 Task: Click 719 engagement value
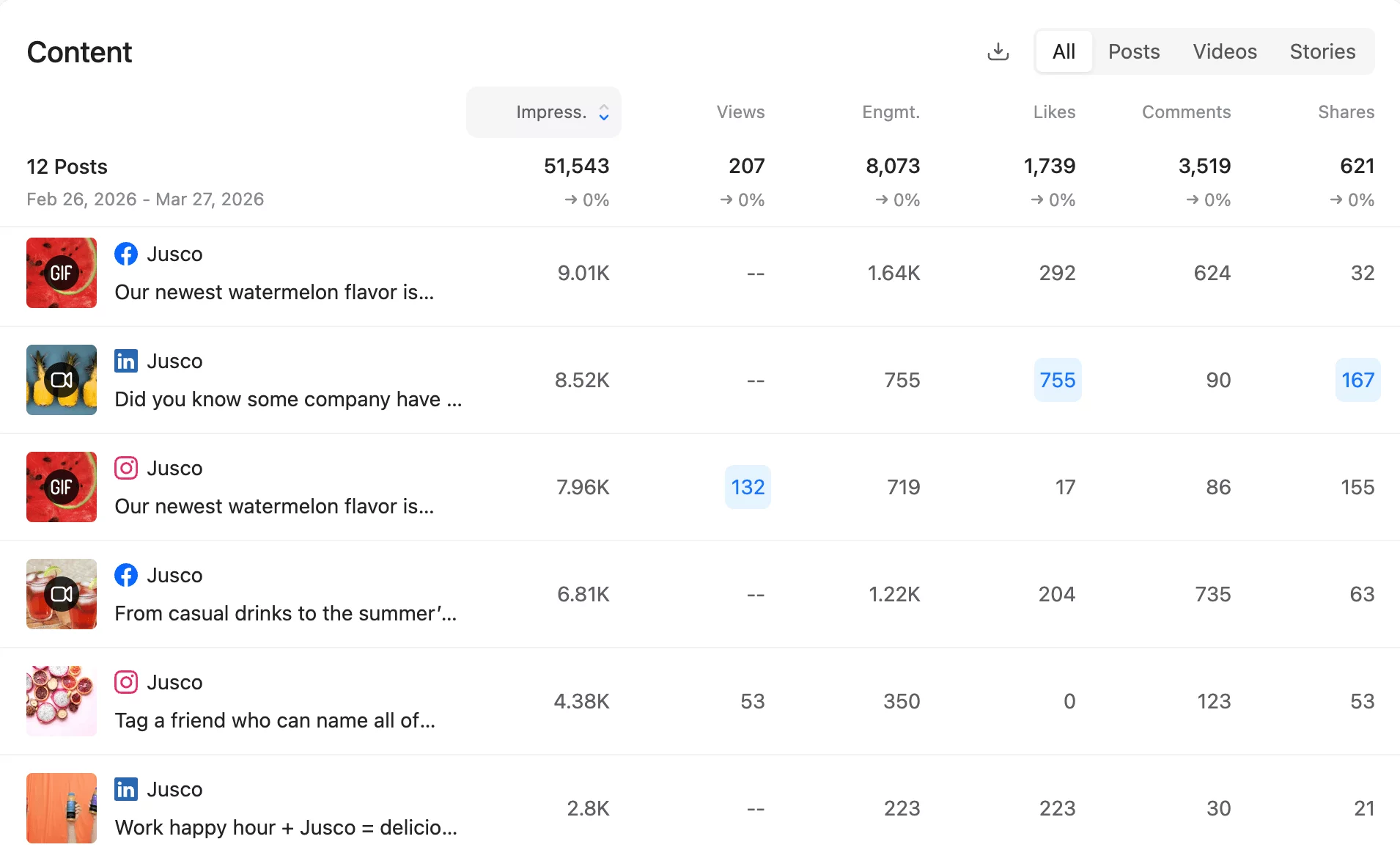[x=903, y=487]
